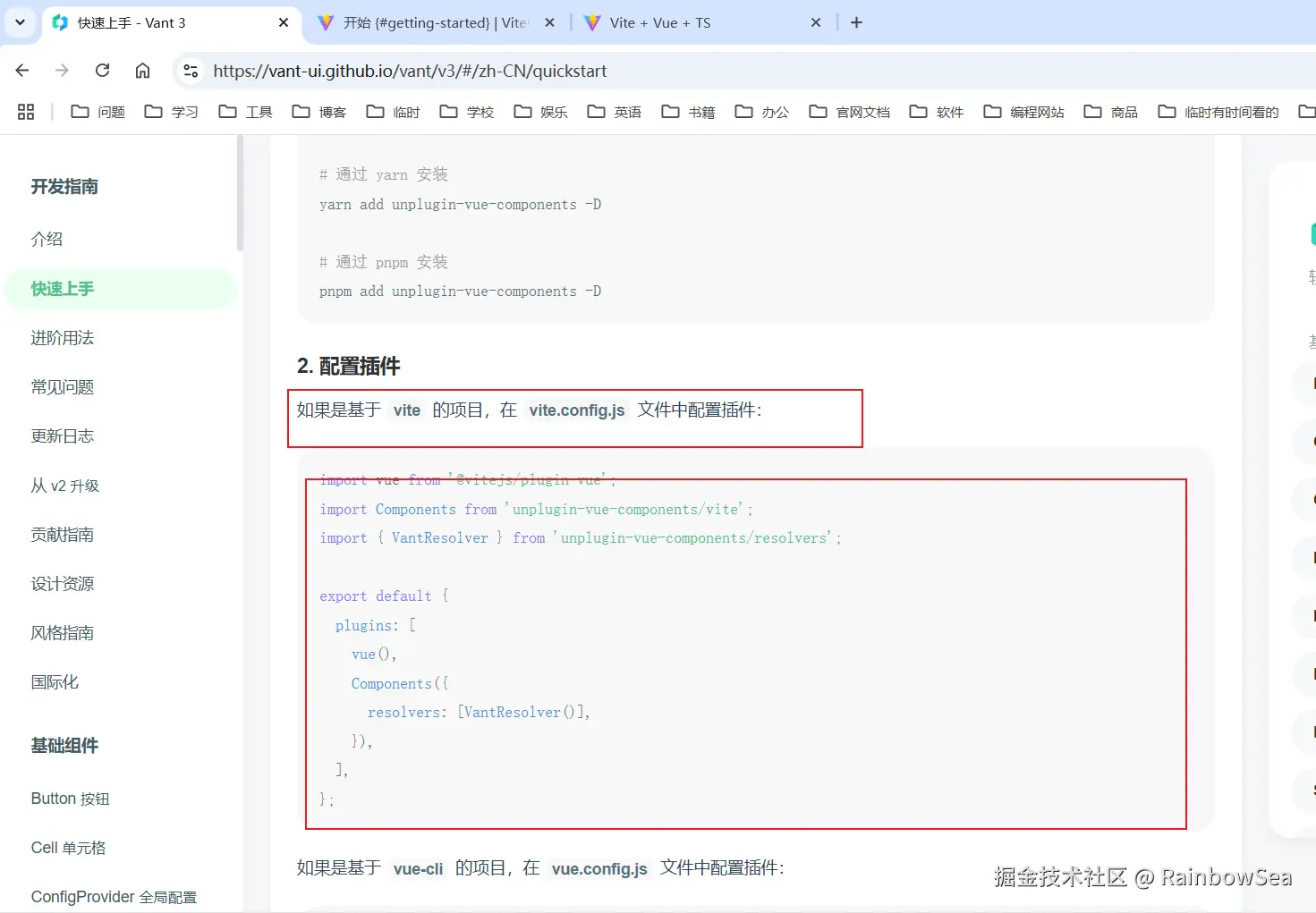
Task: Open the 娱乐 bookmark folder
Action: coord(541,112)
